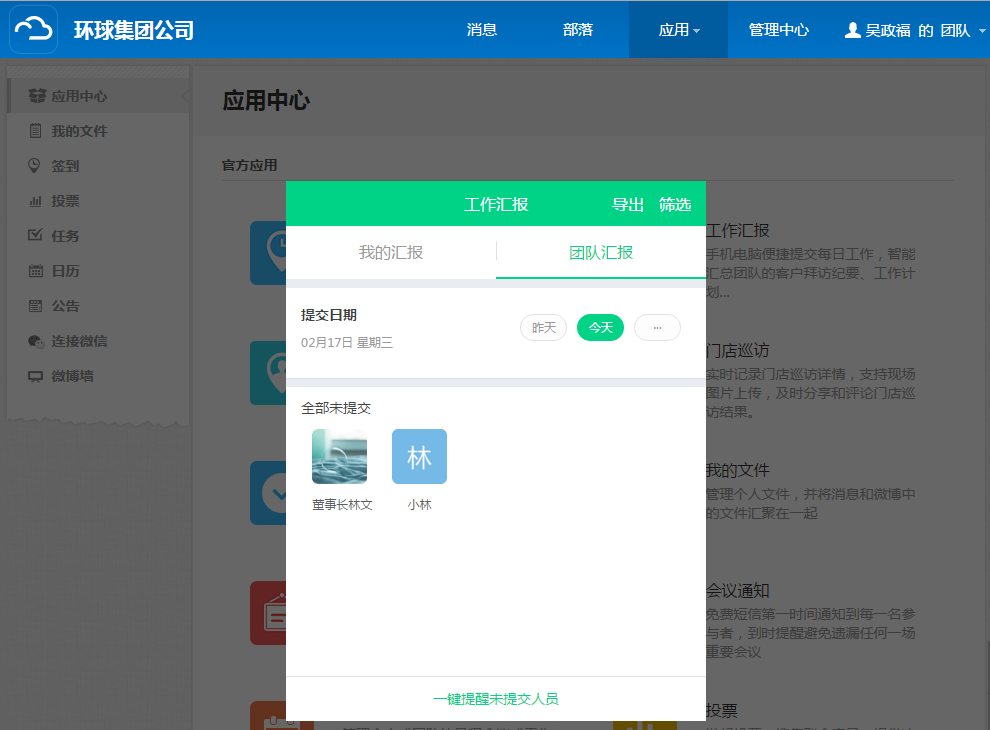Viewport: 990px width, 730px height.
Task: Go to 签到 check-in page
Action: click(x=65, y=166)
